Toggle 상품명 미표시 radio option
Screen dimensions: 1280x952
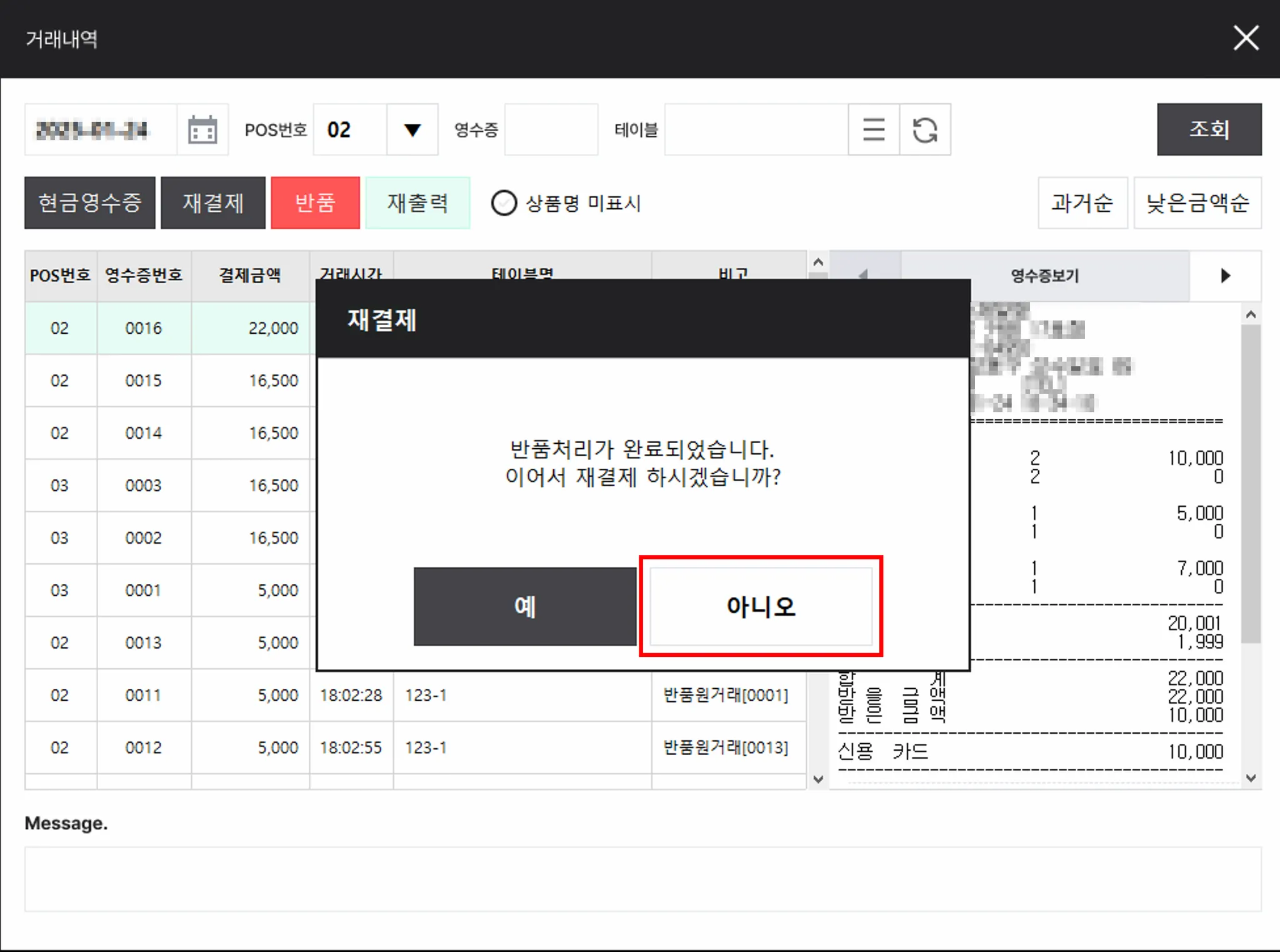pyautogui.click(x=504, y=203)
